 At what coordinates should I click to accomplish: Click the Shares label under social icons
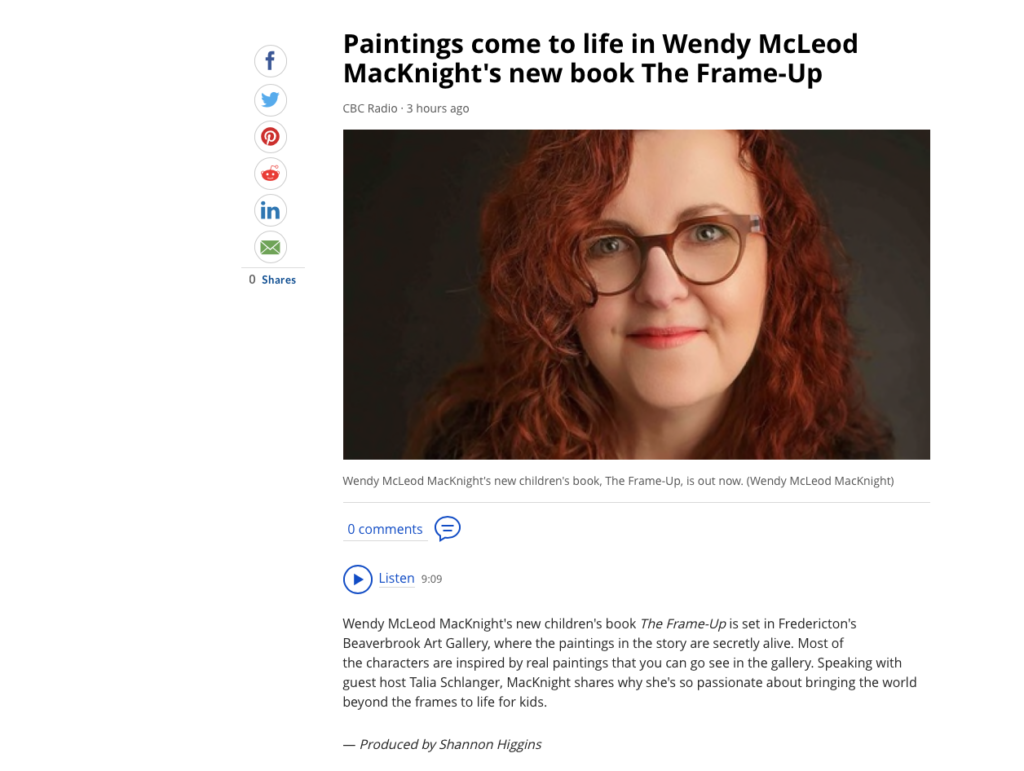(279, 279)
